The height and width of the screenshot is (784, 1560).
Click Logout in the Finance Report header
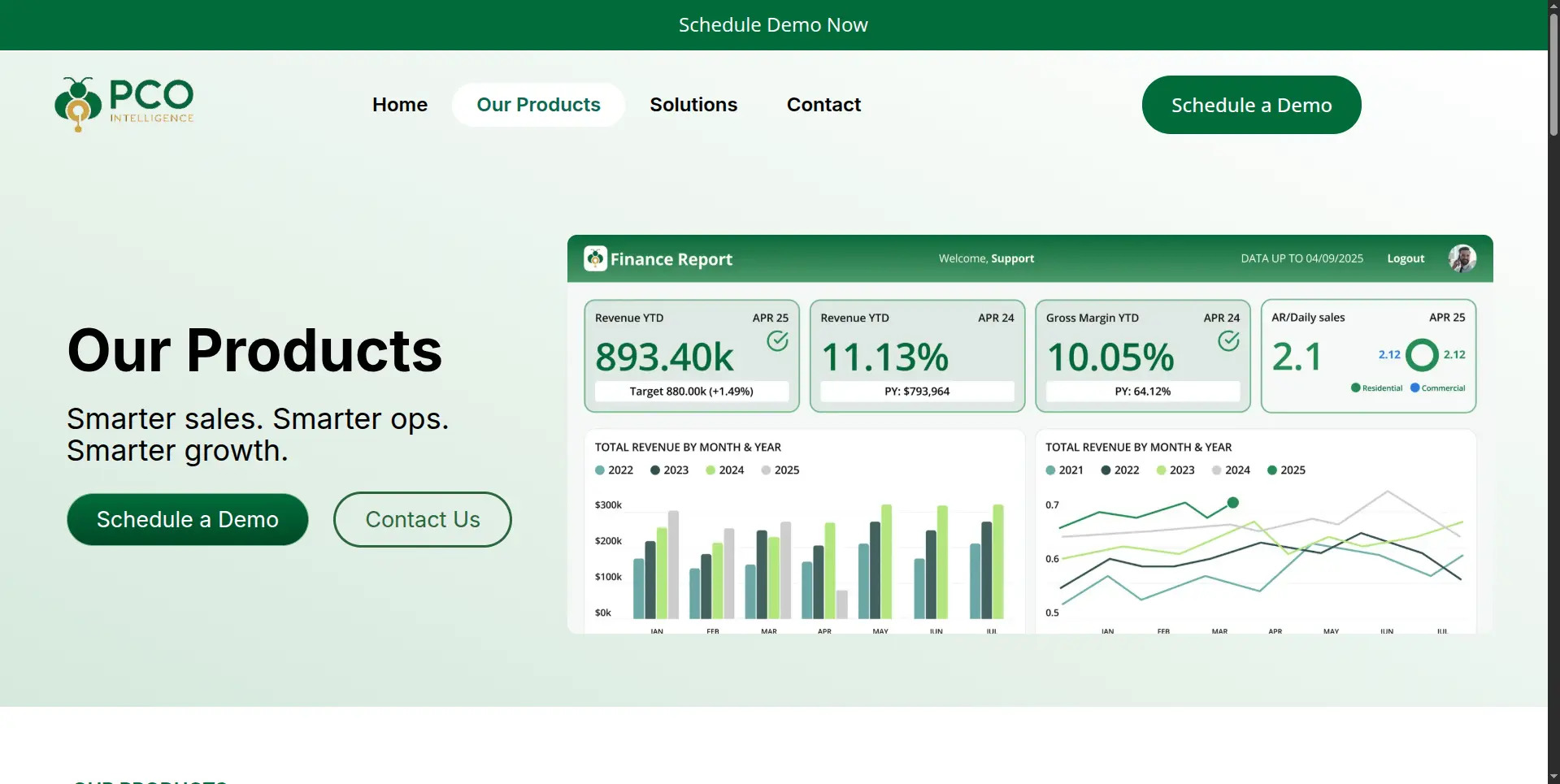pos(1406,258)
